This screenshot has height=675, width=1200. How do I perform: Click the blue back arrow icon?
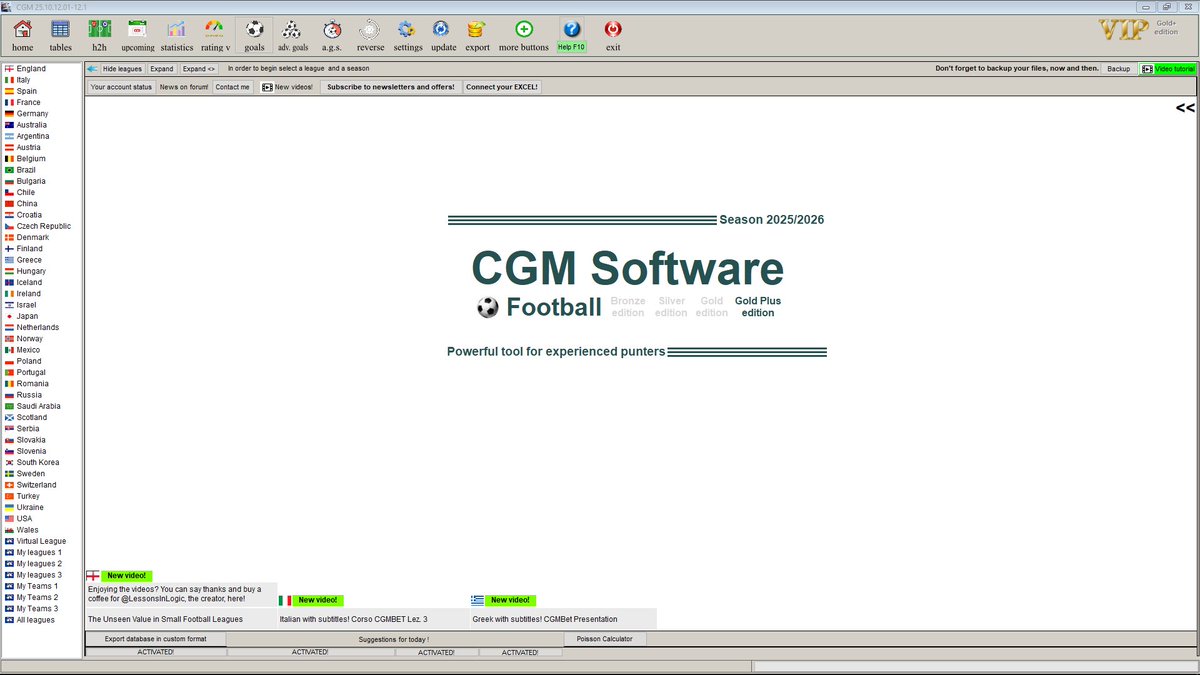pyautogui.click(x=92, y=69)
